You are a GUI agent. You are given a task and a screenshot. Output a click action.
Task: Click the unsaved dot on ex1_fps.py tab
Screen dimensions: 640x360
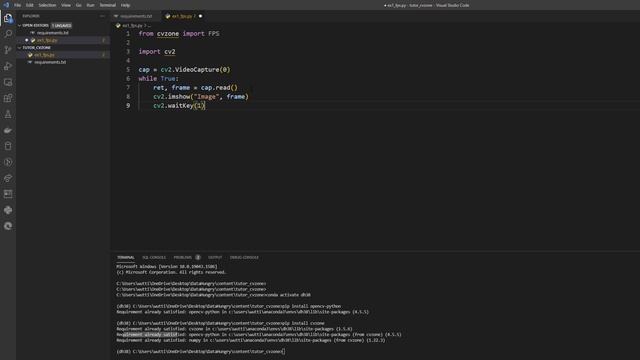(200, 16)
